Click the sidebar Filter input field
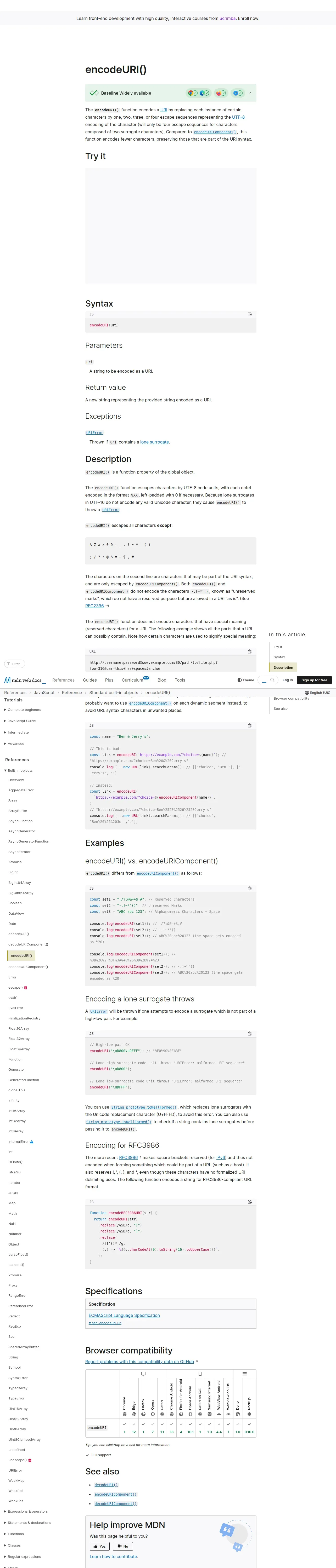Image resolution: width=336 pixels, height=1568 pixels. point(15,664)
